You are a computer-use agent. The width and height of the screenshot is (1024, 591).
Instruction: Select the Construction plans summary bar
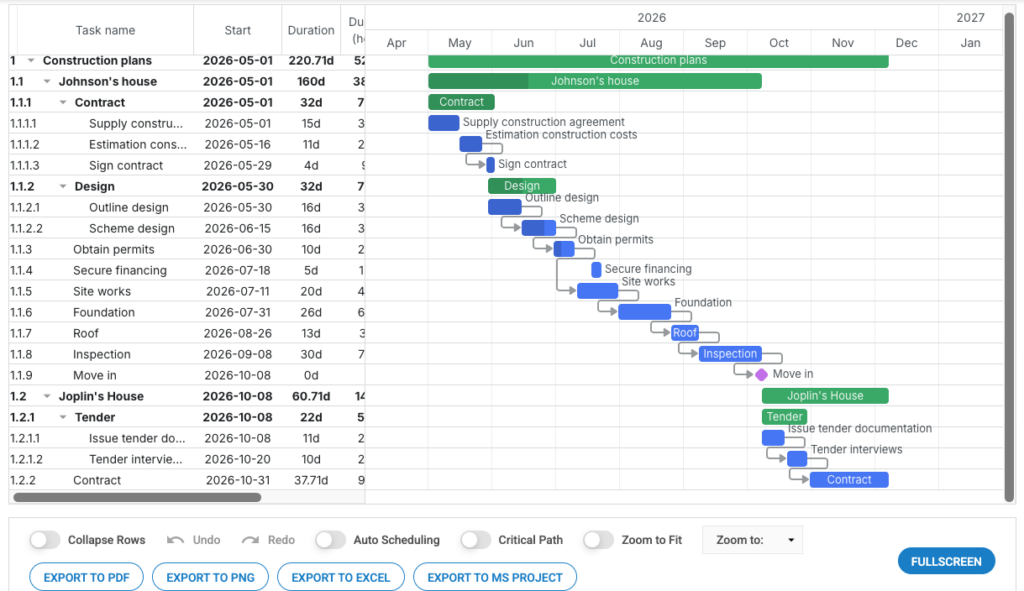coord(658,61)
